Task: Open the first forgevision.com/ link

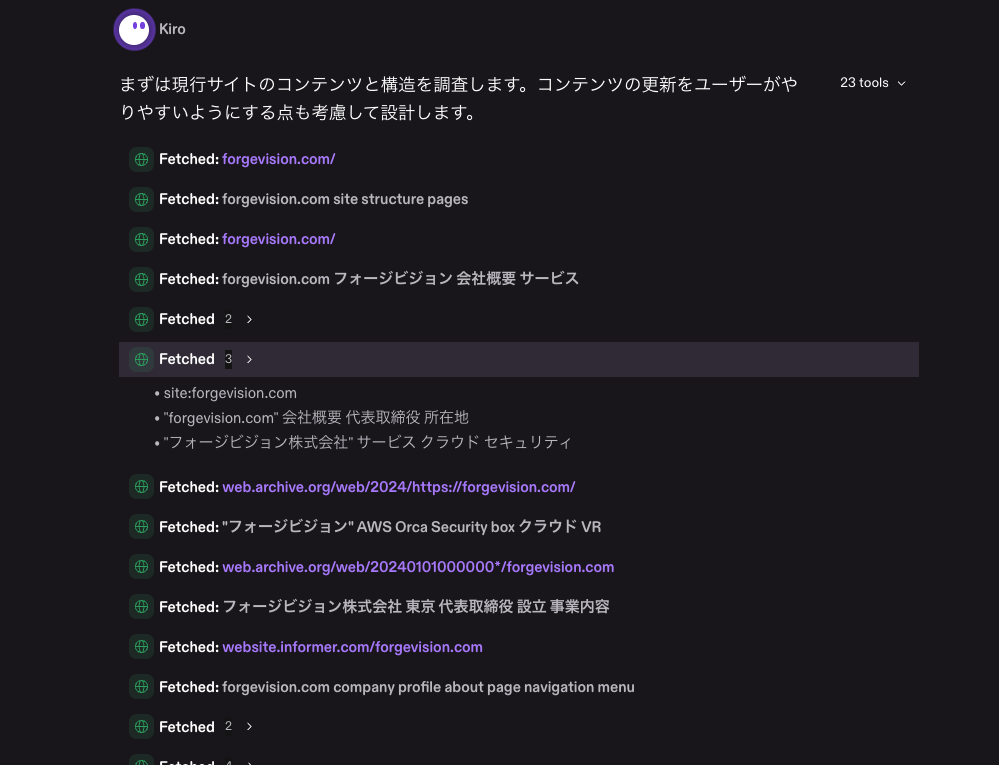Action: coord(278,159)
